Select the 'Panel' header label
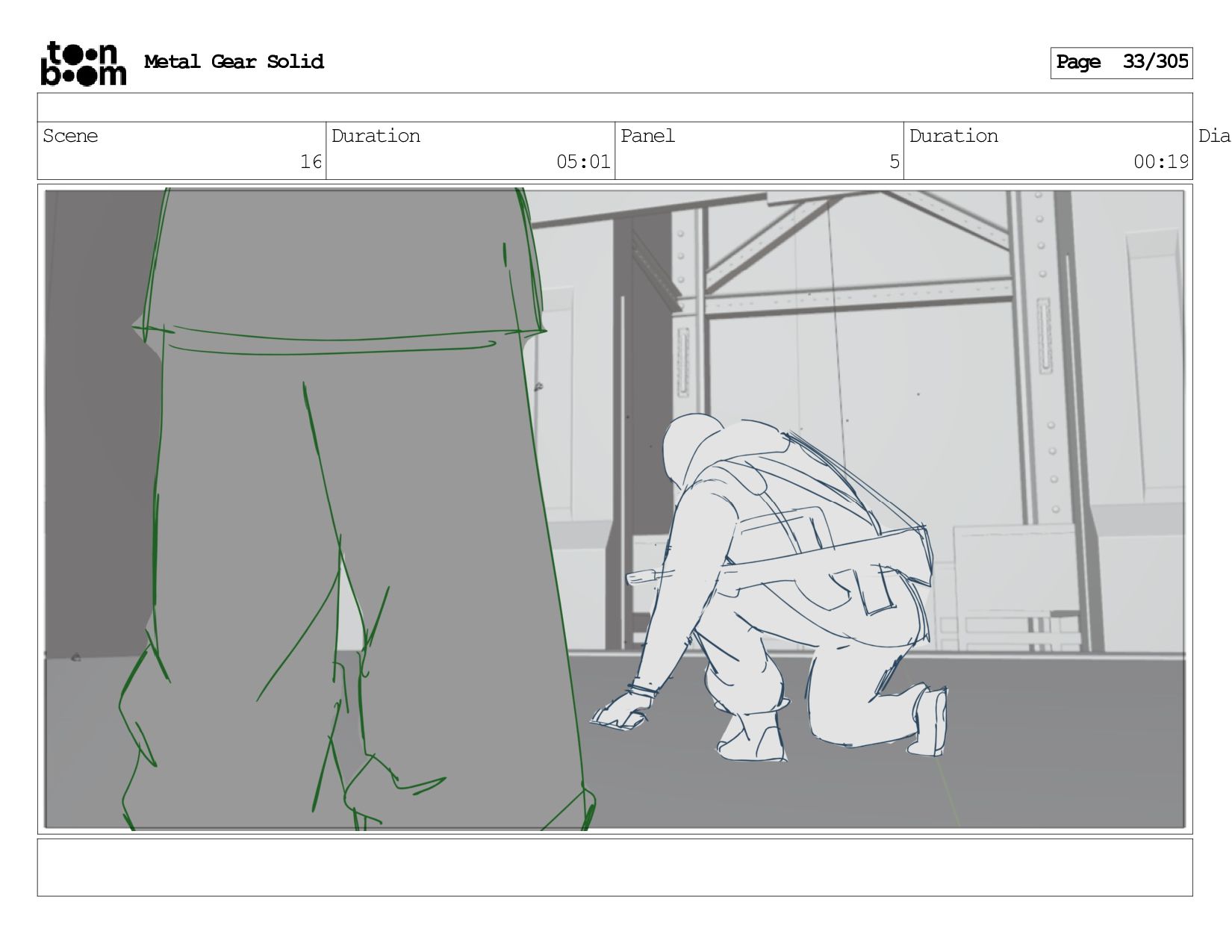The height and width of the screenshot is (952, 1232). click(647, 136)
